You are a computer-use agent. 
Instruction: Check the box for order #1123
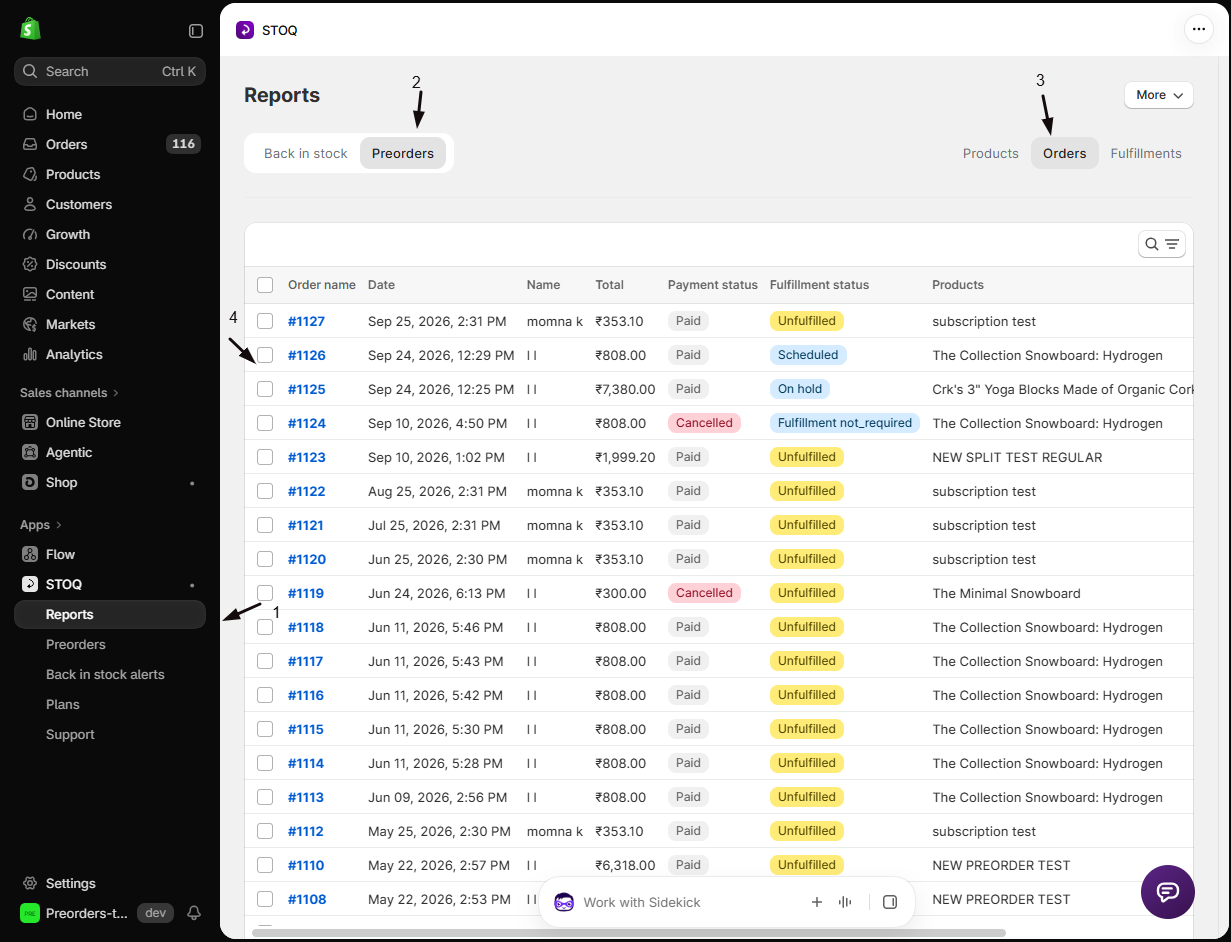[265, 457]
